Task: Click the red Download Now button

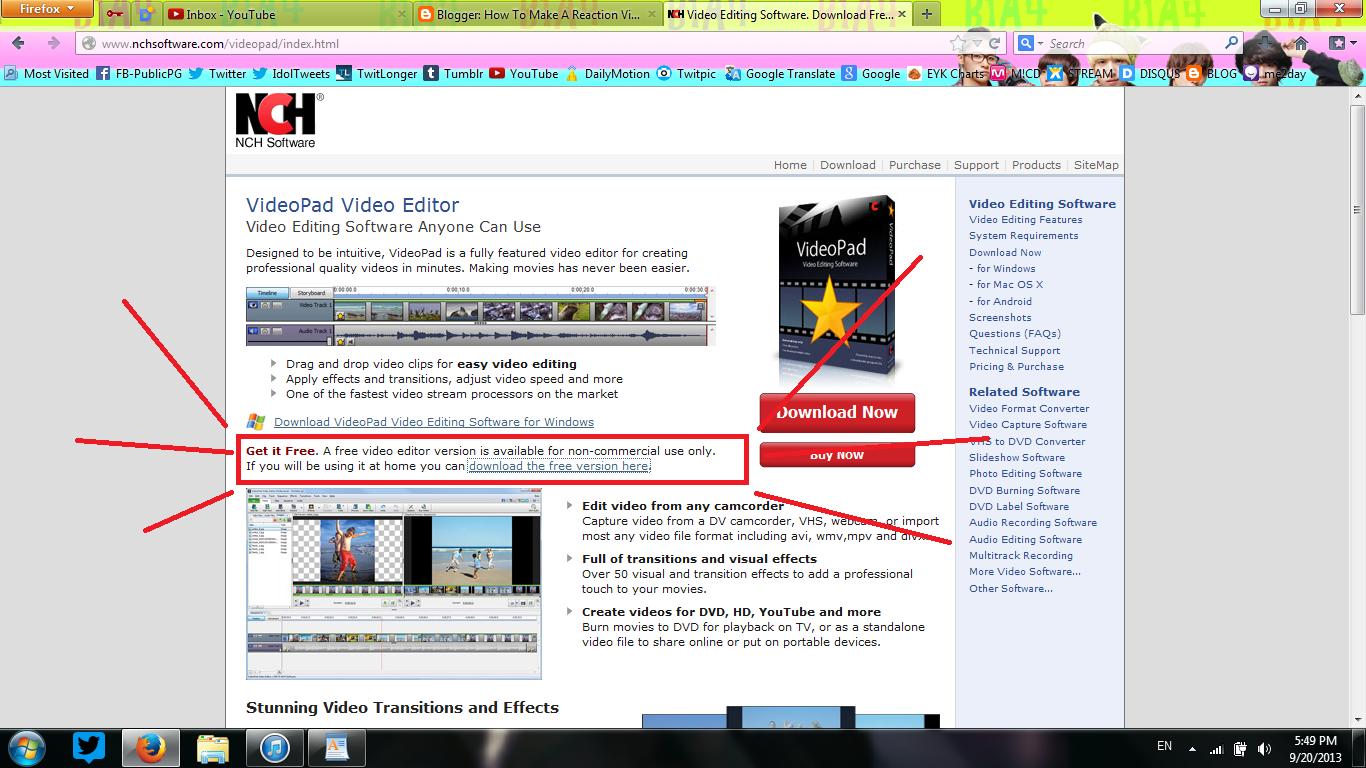Action: click(837, 412)
